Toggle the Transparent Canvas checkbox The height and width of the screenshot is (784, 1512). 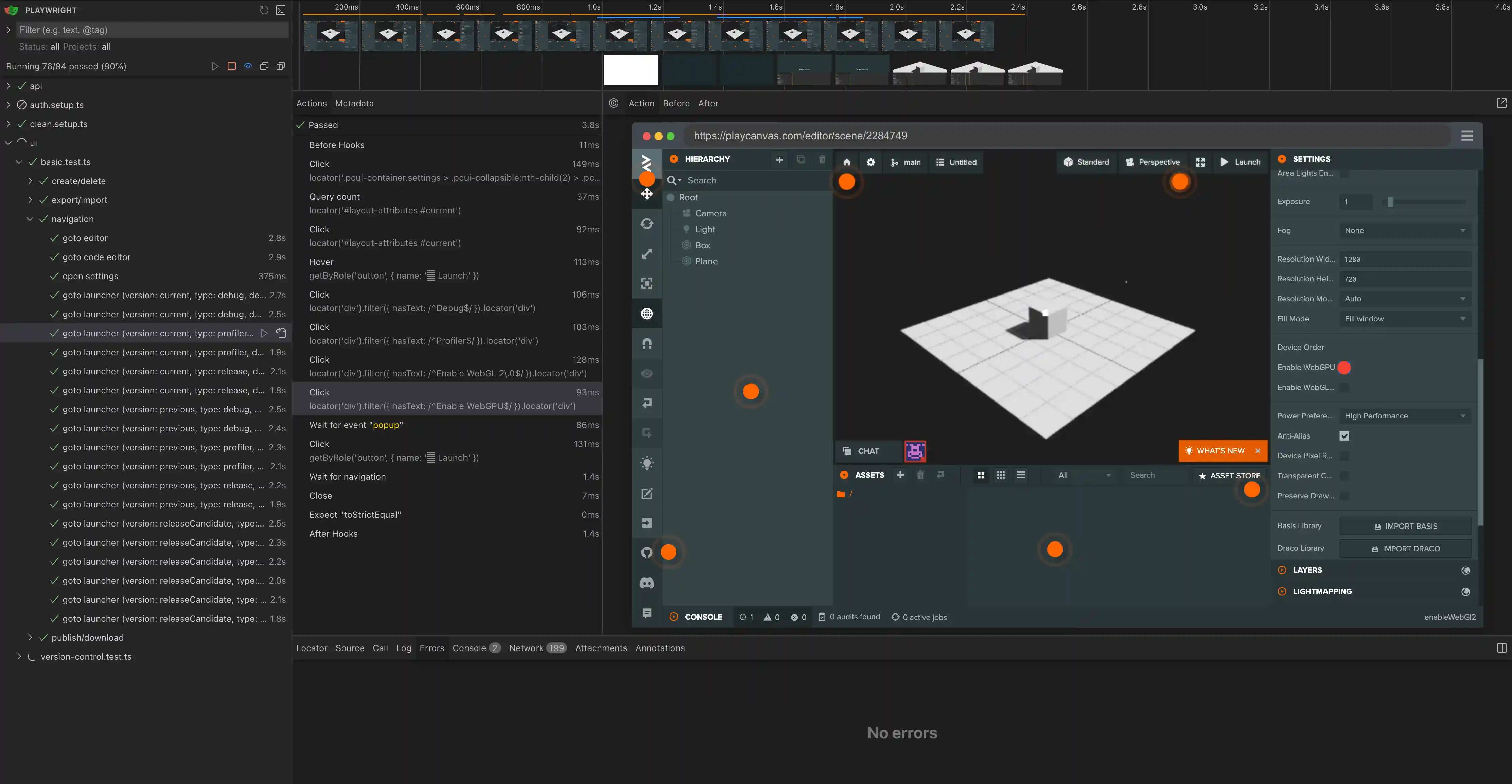coord(1344,476)
